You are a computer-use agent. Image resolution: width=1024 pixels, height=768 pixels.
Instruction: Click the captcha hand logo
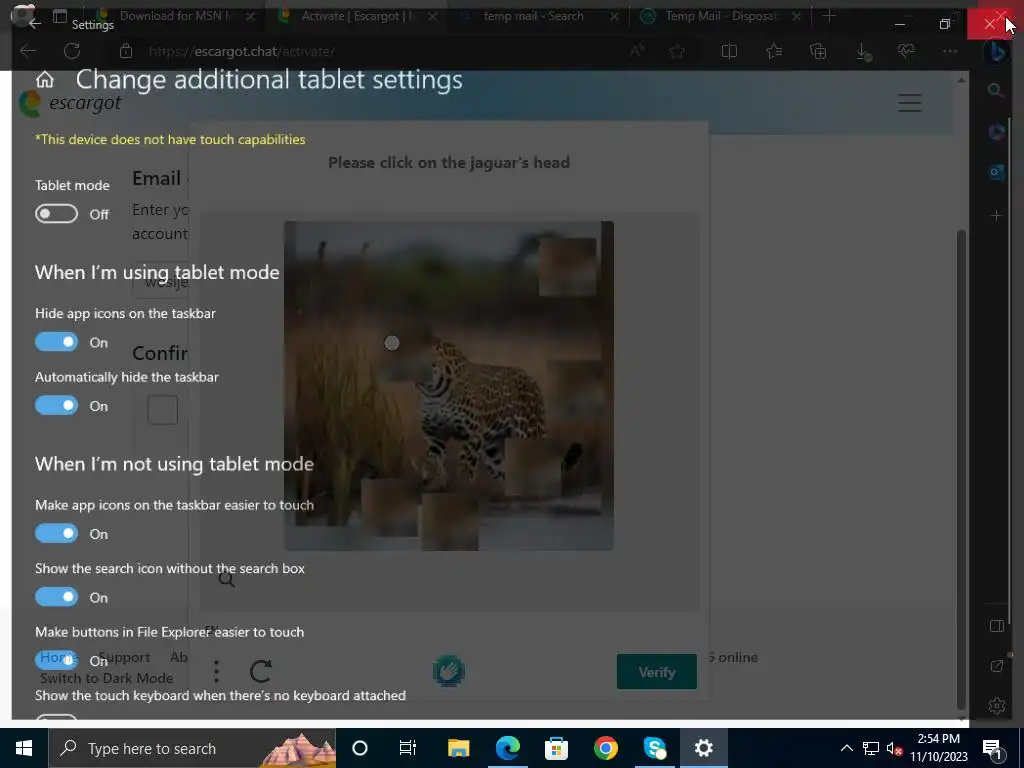point(449,671)
